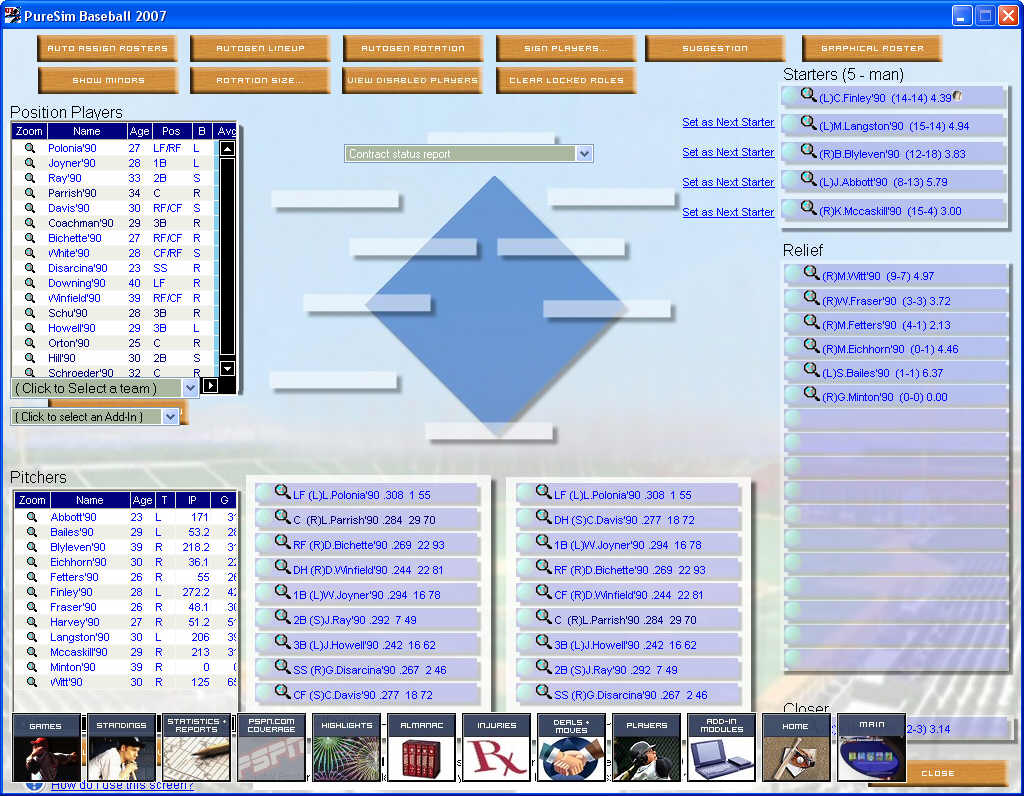The height and width of the screenshot is (796, 1024).
Task: Open the Almanac books tile
Action: click(x=421, y=748)
